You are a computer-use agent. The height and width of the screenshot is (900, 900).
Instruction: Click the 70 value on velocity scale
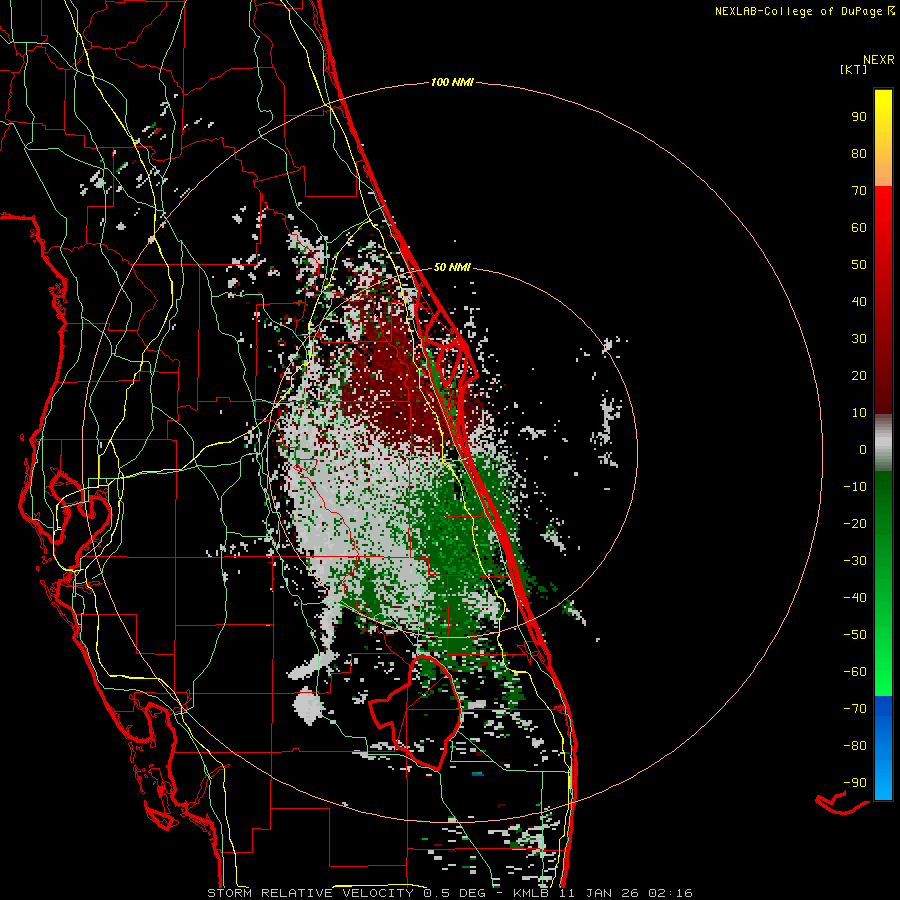click(x=859, y=191)
